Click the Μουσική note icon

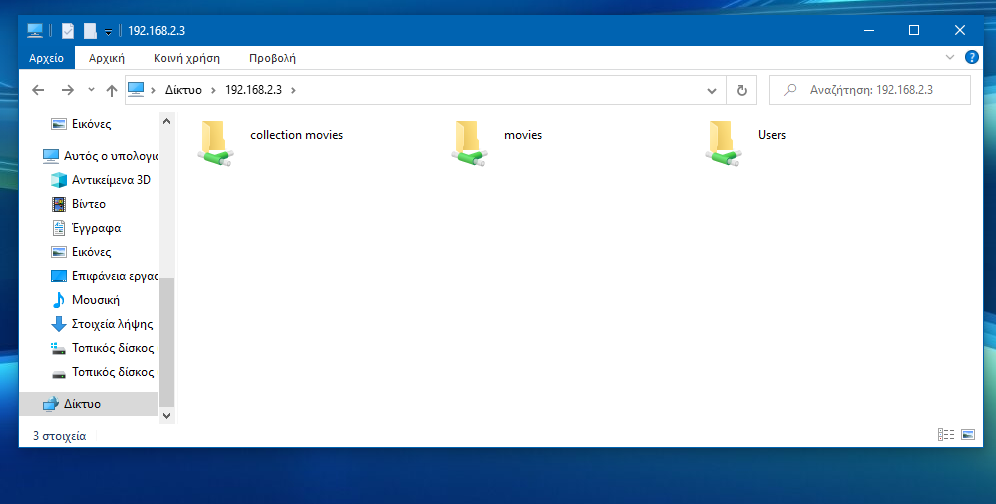click(x=58, y=300)
